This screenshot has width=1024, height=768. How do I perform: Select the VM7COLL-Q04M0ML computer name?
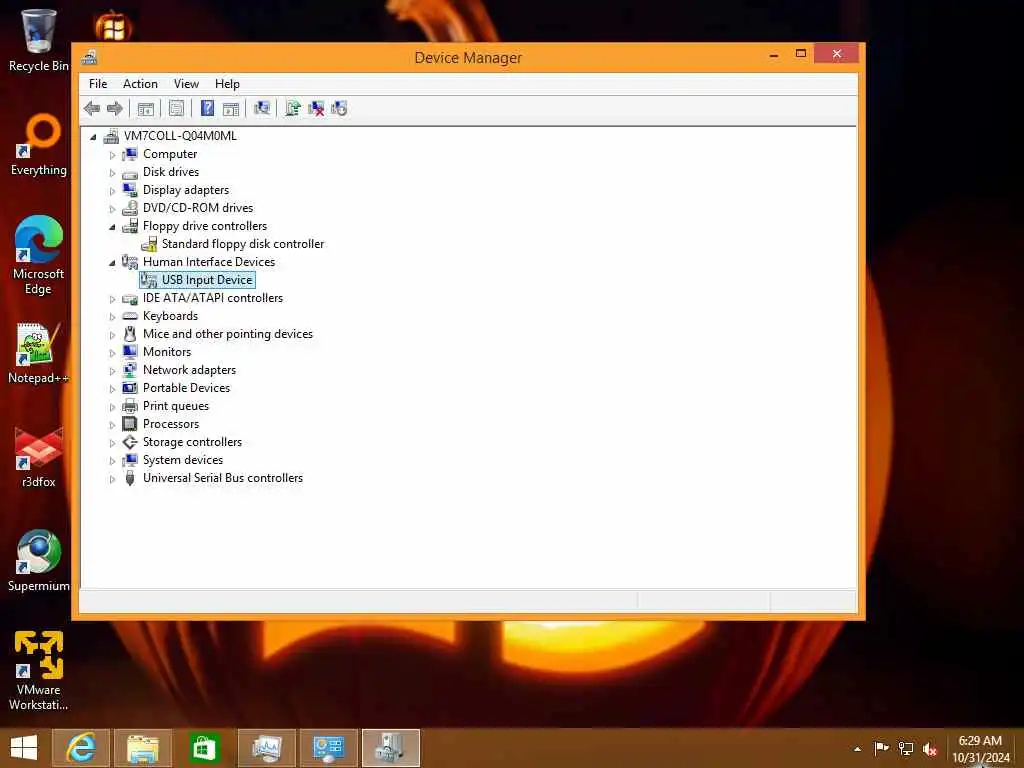pyautogui.click(x=180, y=136)
